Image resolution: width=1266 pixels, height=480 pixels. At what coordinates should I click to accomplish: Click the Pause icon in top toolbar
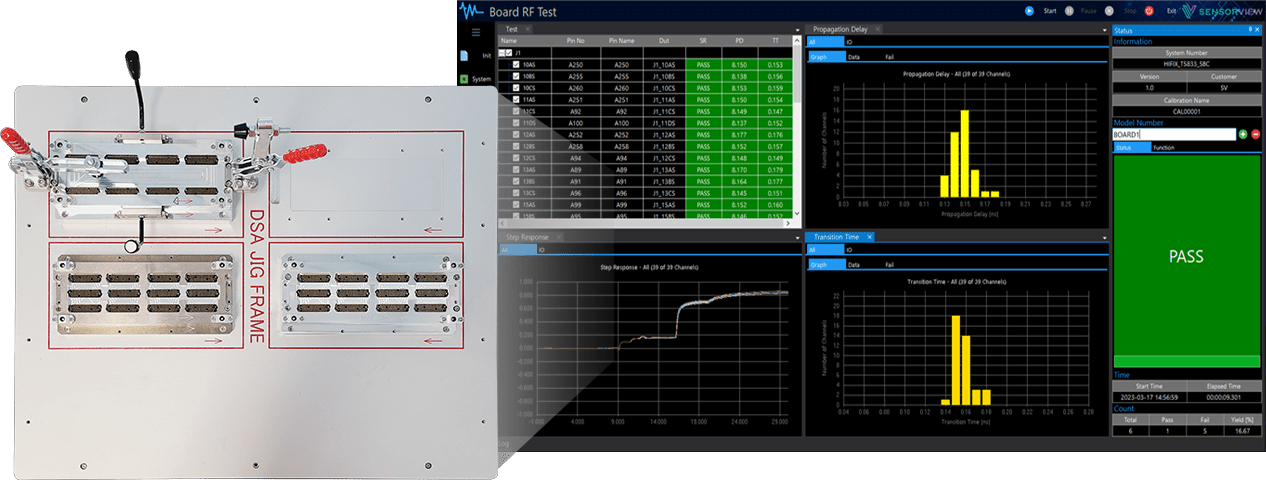pos(1069,12)
